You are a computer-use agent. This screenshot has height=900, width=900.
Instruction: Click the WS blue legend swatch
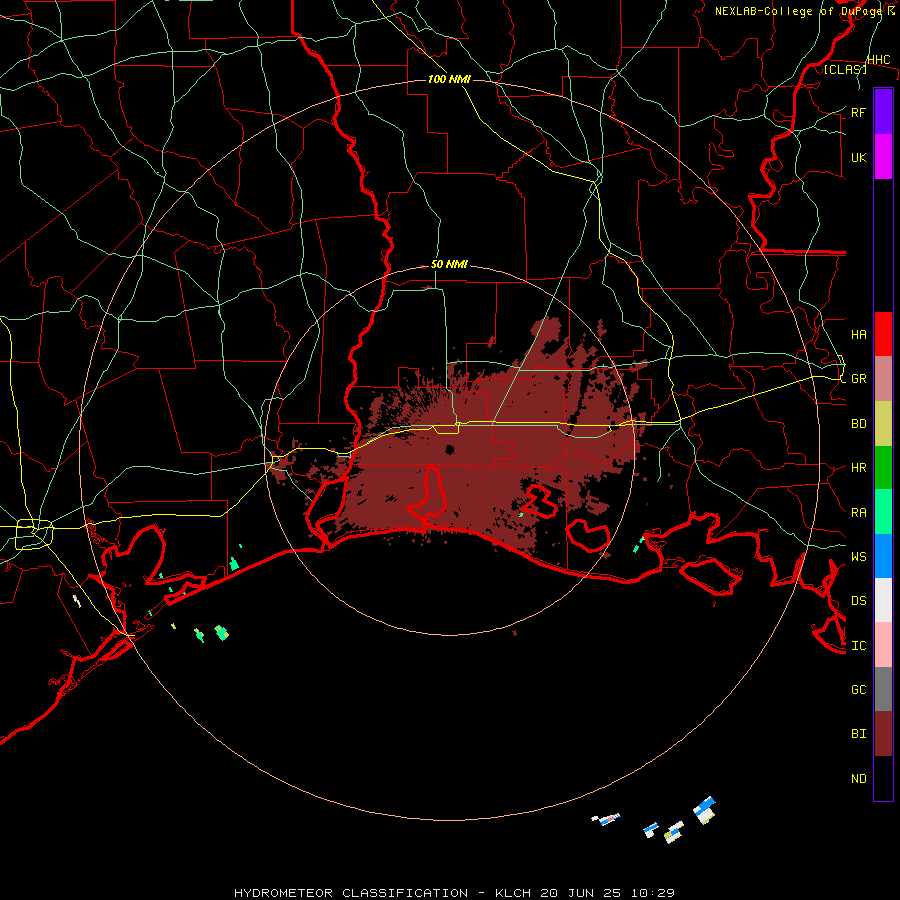click(x=883, y=556)
